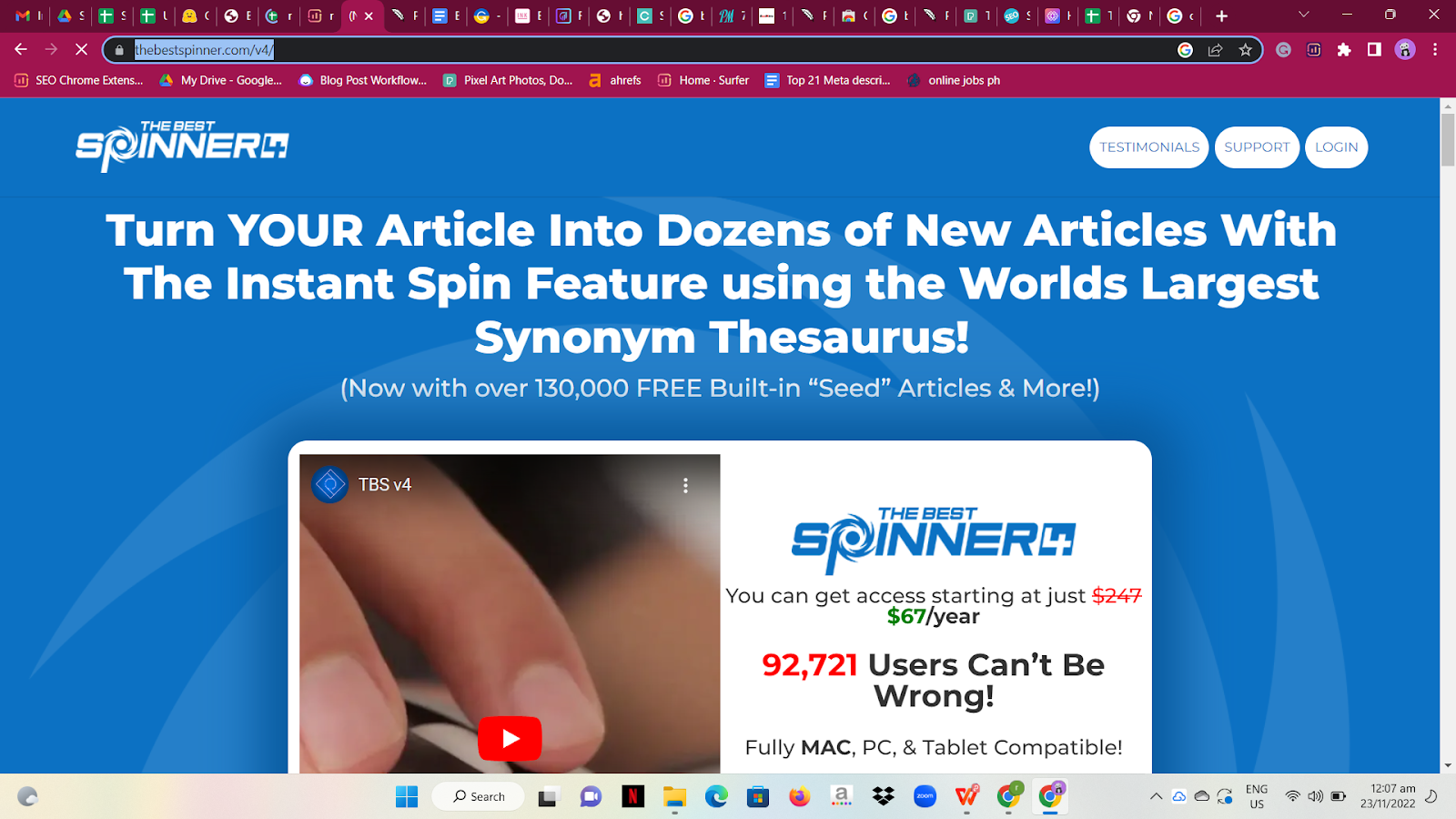The image size is (1456, 819).
Task: Open the SEO Chrome Extens... bookmark
Action: coord(79,80)
